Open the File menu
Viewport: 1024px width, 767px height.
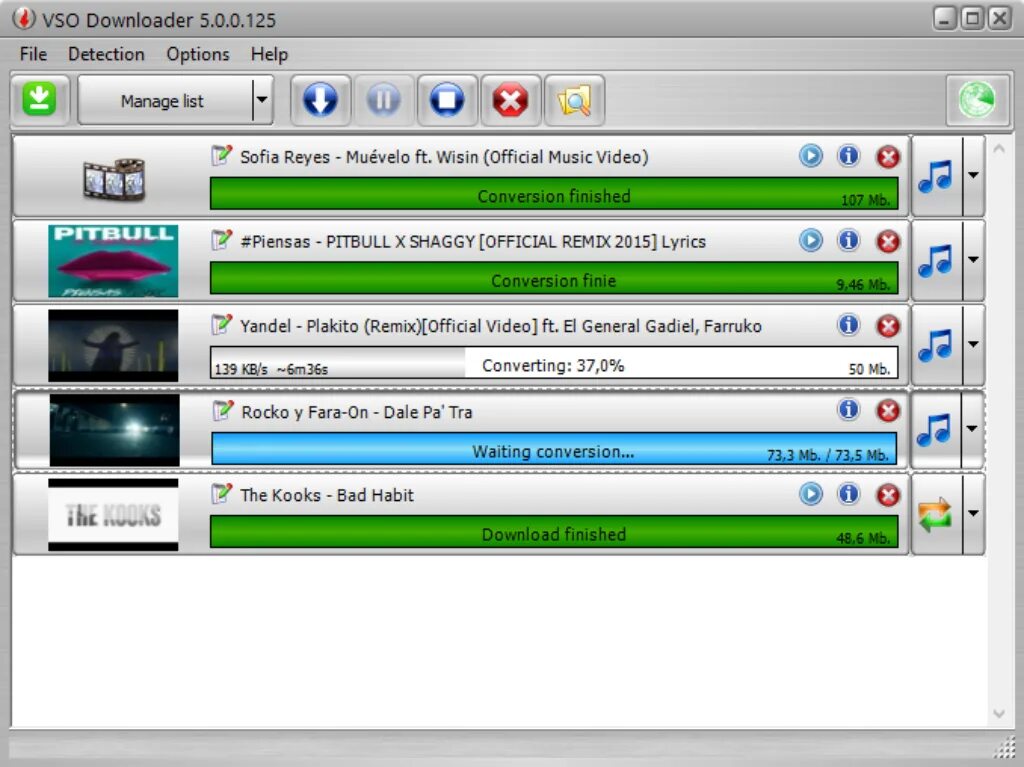(x=33, y=54)
